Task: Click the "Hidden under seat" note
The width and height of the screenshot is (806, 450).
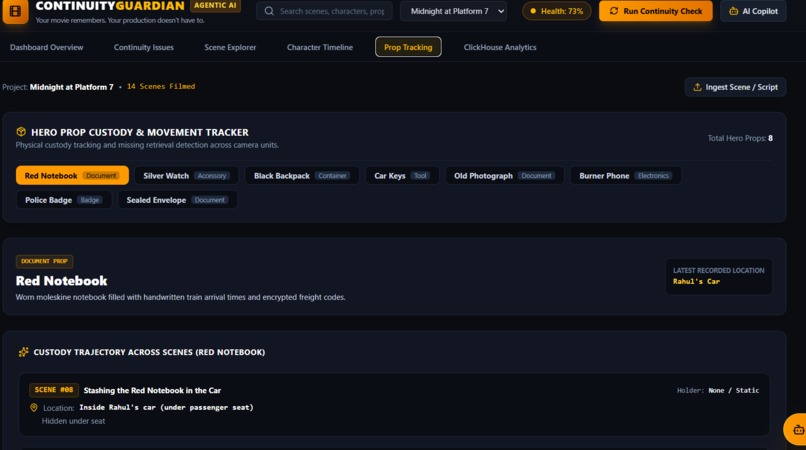Action: click(74, 421)
